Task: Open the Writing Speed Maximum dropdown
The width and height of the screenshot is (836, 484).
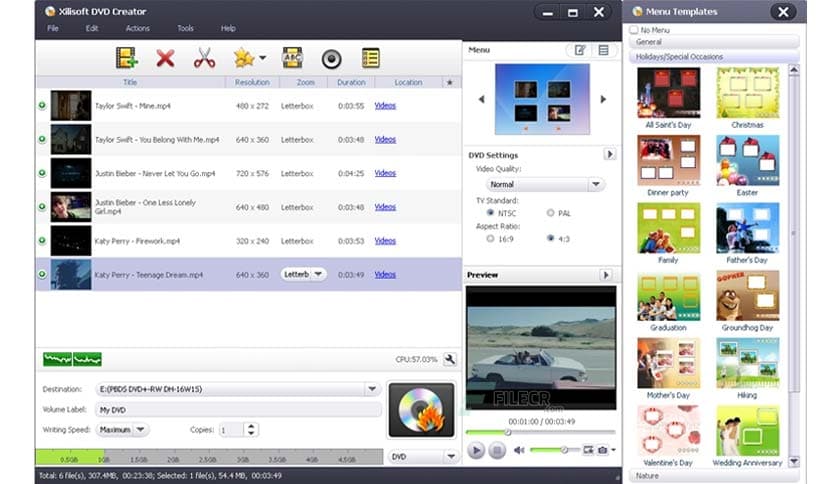Action: pyautogui.click(x=123, y=430)
